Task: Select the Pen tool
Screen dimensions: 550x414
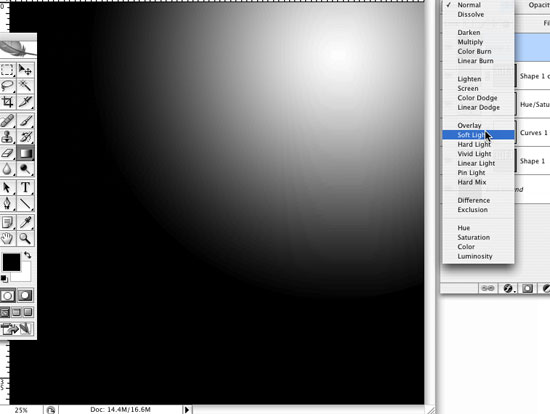Action: (x=7, y=203)
